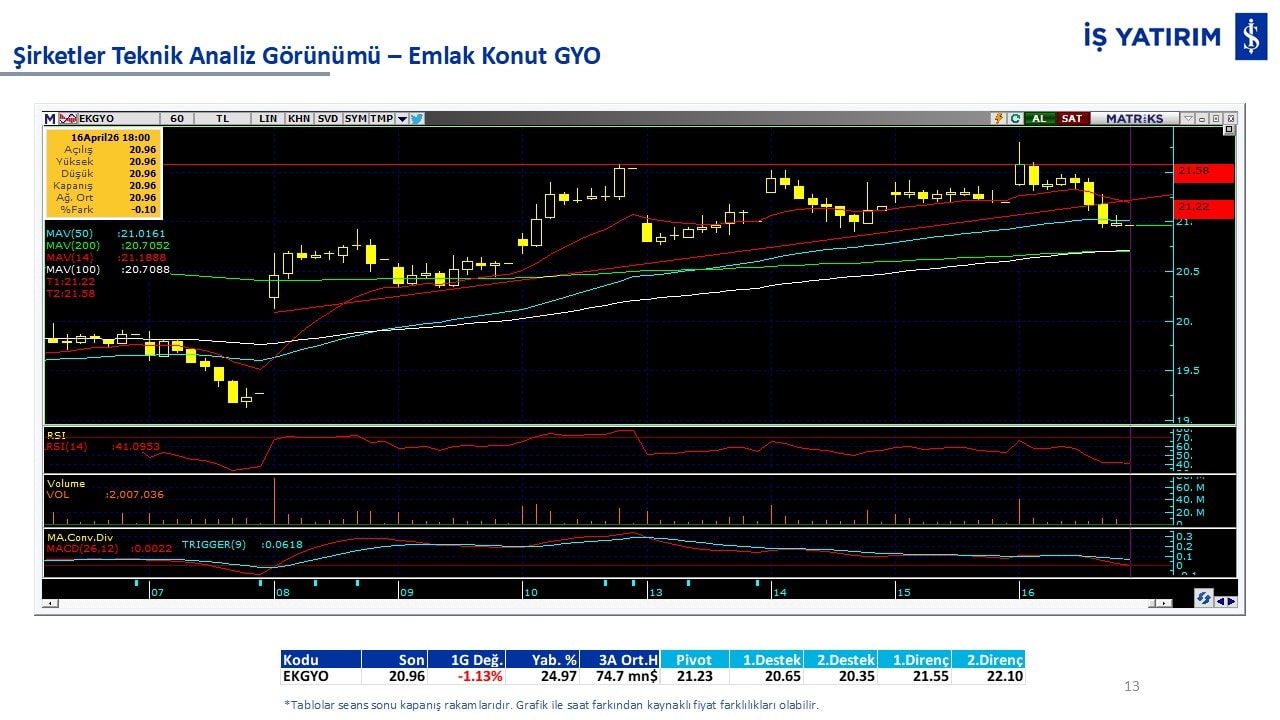Toggle the KHN chart option
This screenshot has height=720, width=1280.
pos(298,118)
